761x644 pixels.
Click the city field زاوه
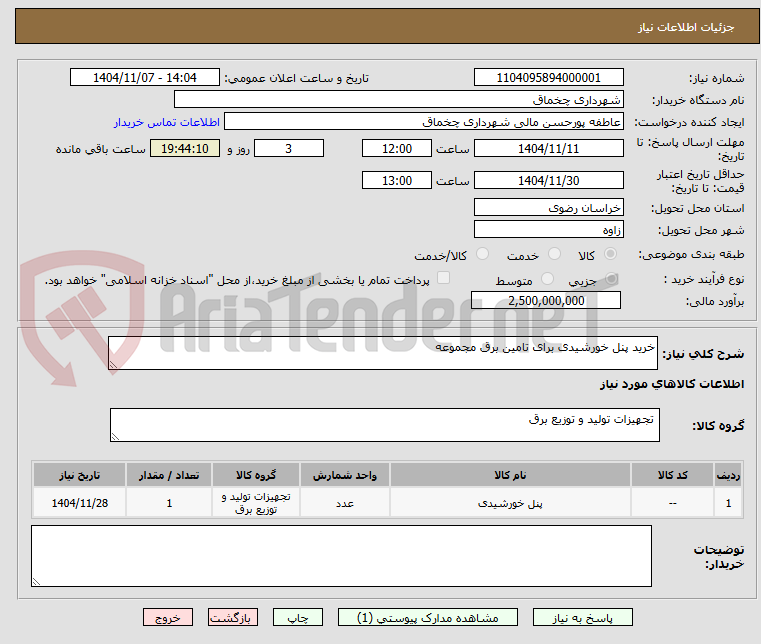(x=548, y=229)
